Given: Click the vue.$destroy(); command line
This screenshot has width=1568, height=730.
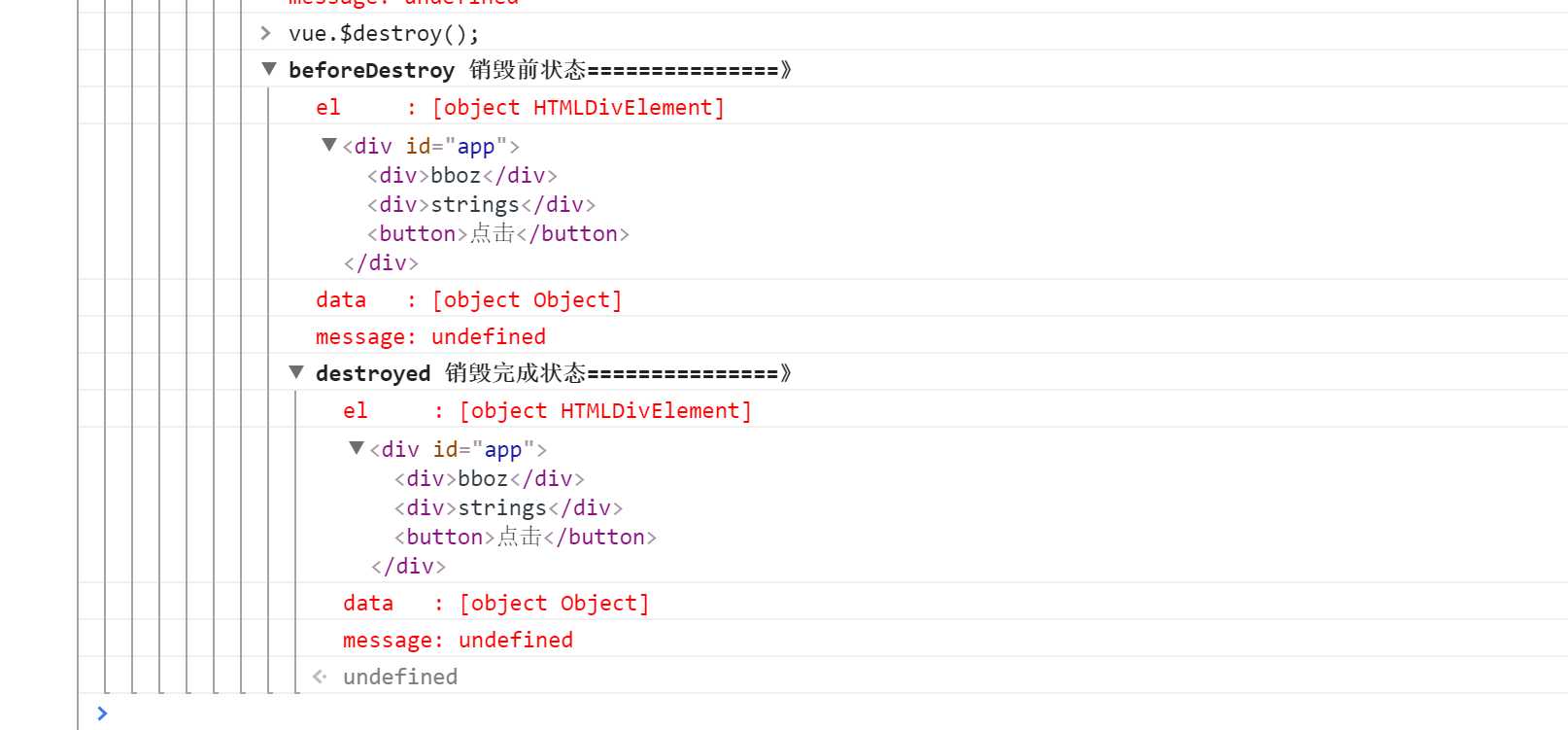Looking at the screenshot, I should 384,33.
